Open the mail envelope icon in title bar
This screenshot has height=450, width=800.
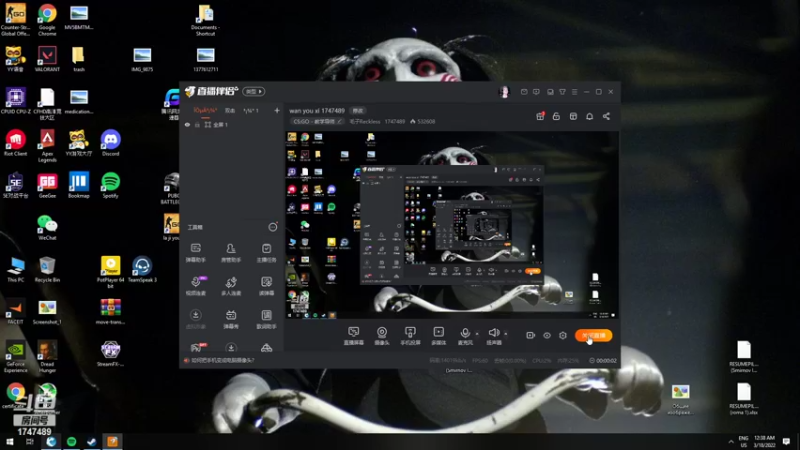pos(524,92)
